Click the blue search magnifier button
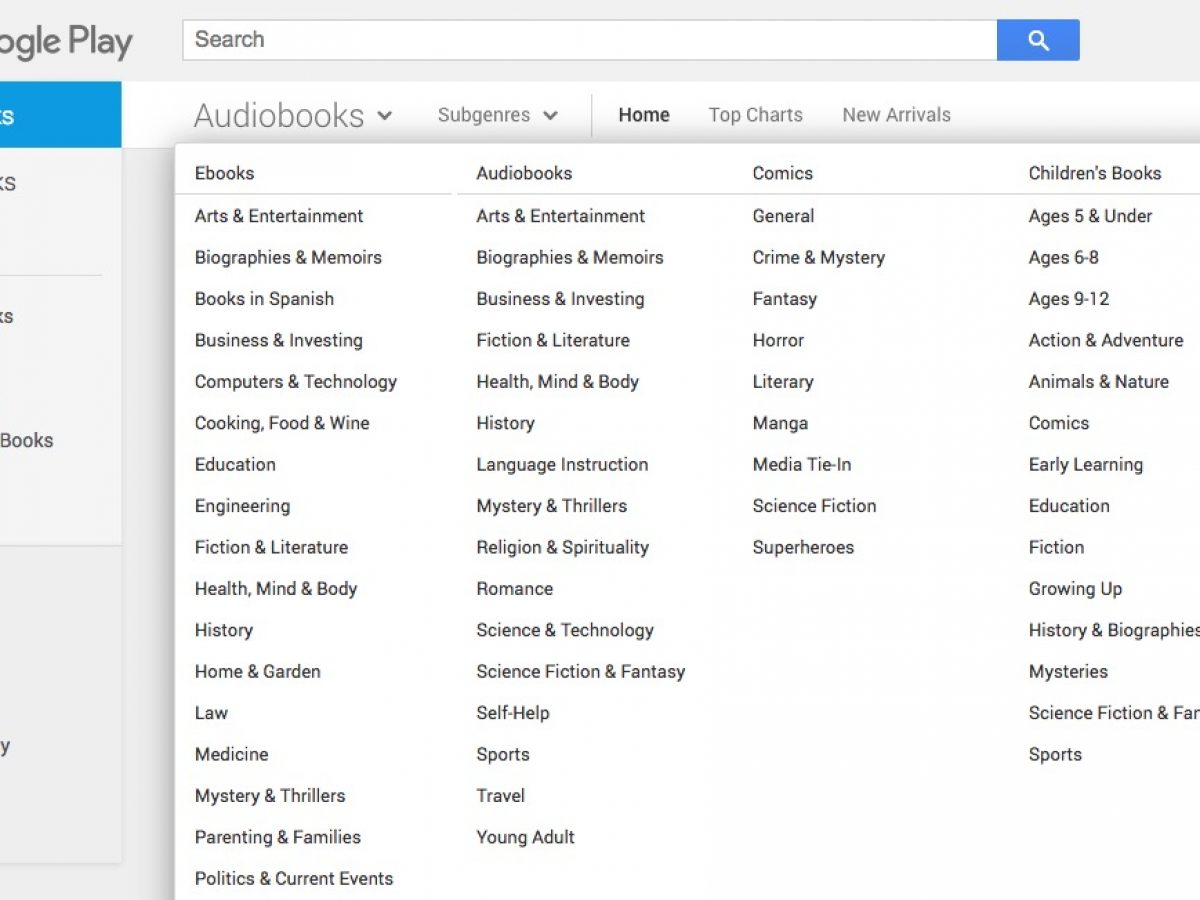 pos(1038,40)
